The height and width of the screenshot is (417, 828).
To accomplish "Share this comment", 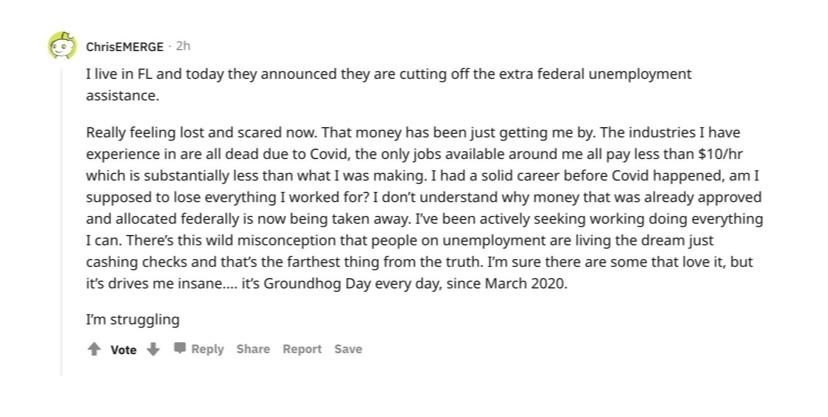I will (253, 349).
